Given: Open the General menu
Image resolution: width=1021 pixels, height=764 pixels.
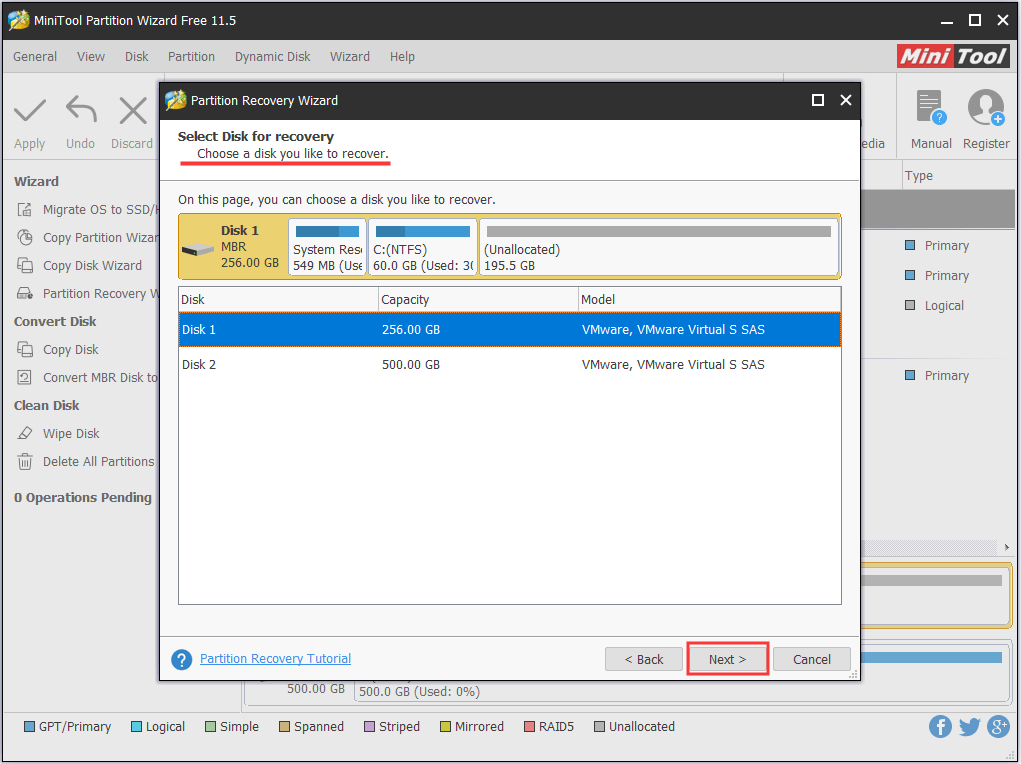Looking at the screenshot, I should pyautogui.click(x=35, y=57).
